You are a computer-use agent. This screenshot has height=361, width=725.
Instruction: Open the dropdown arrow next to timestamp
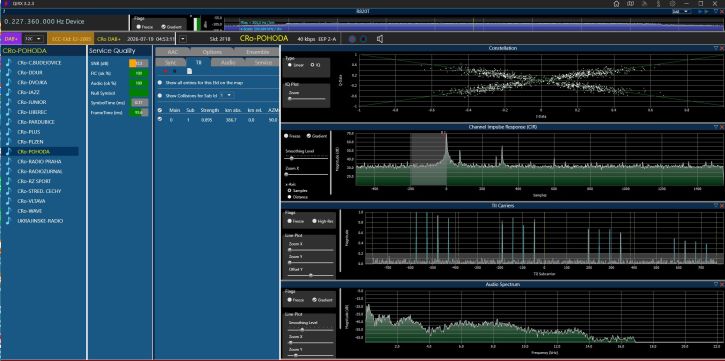click(183, 39)
